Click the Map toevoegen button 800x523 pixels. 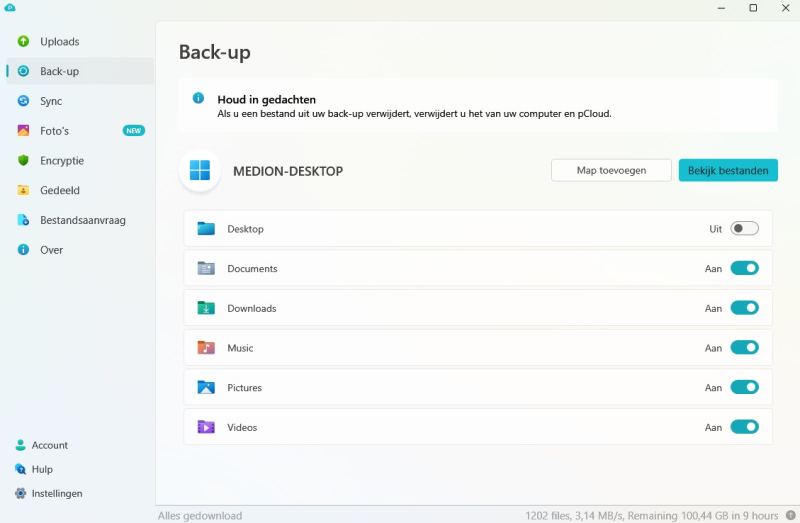tap(611, 170)
